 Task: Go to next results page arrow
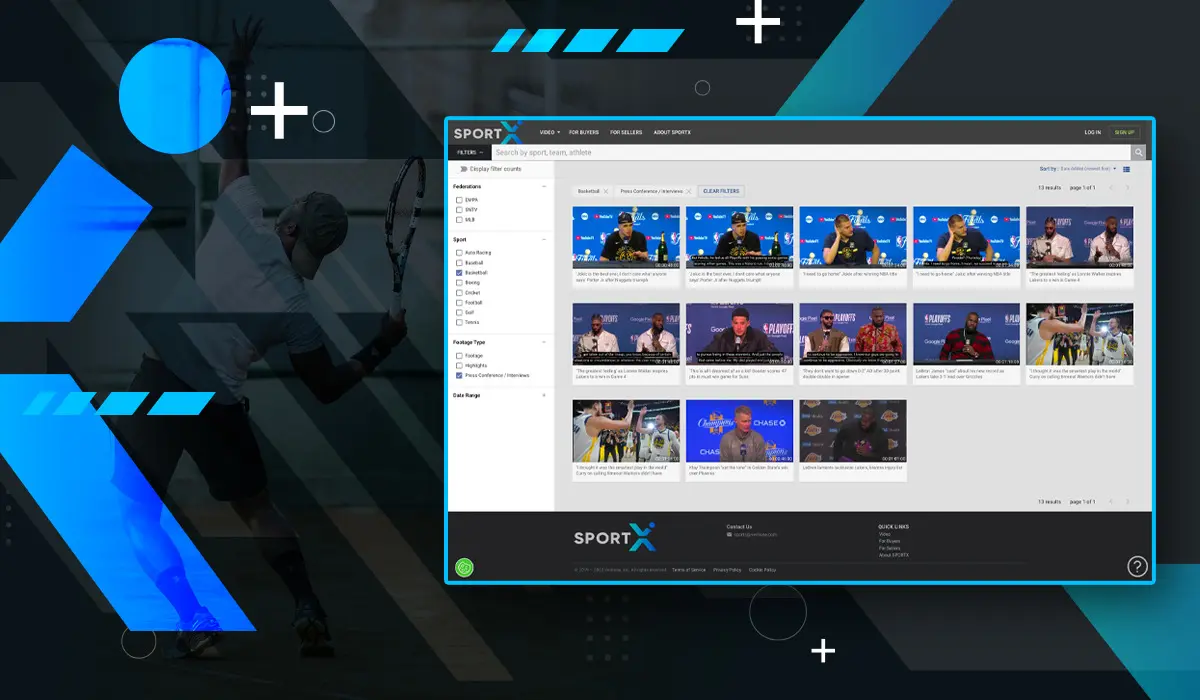point(1127,188)
